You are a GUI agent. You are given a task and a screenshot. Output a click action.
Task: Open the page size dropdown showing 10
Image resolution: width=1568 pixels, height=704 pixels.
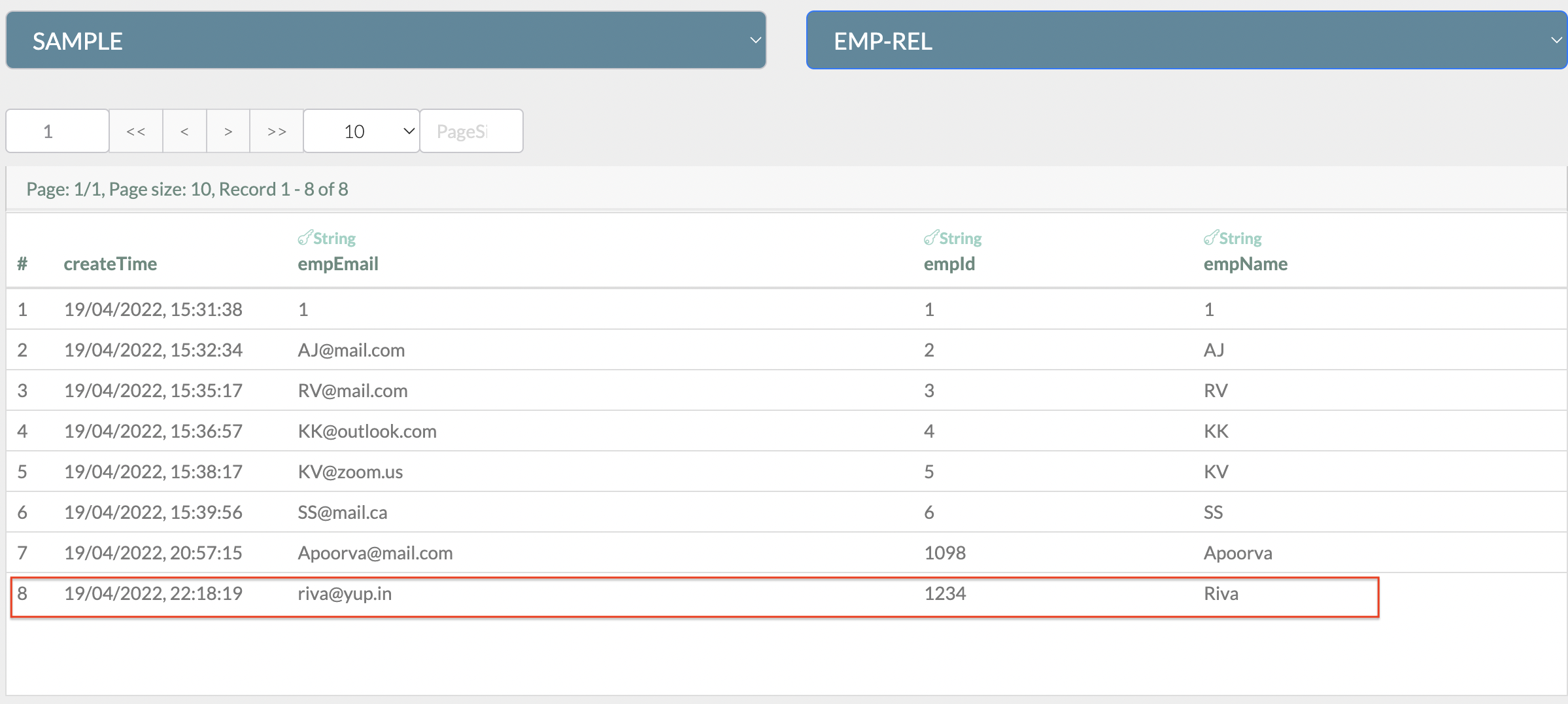coord(360,131)
